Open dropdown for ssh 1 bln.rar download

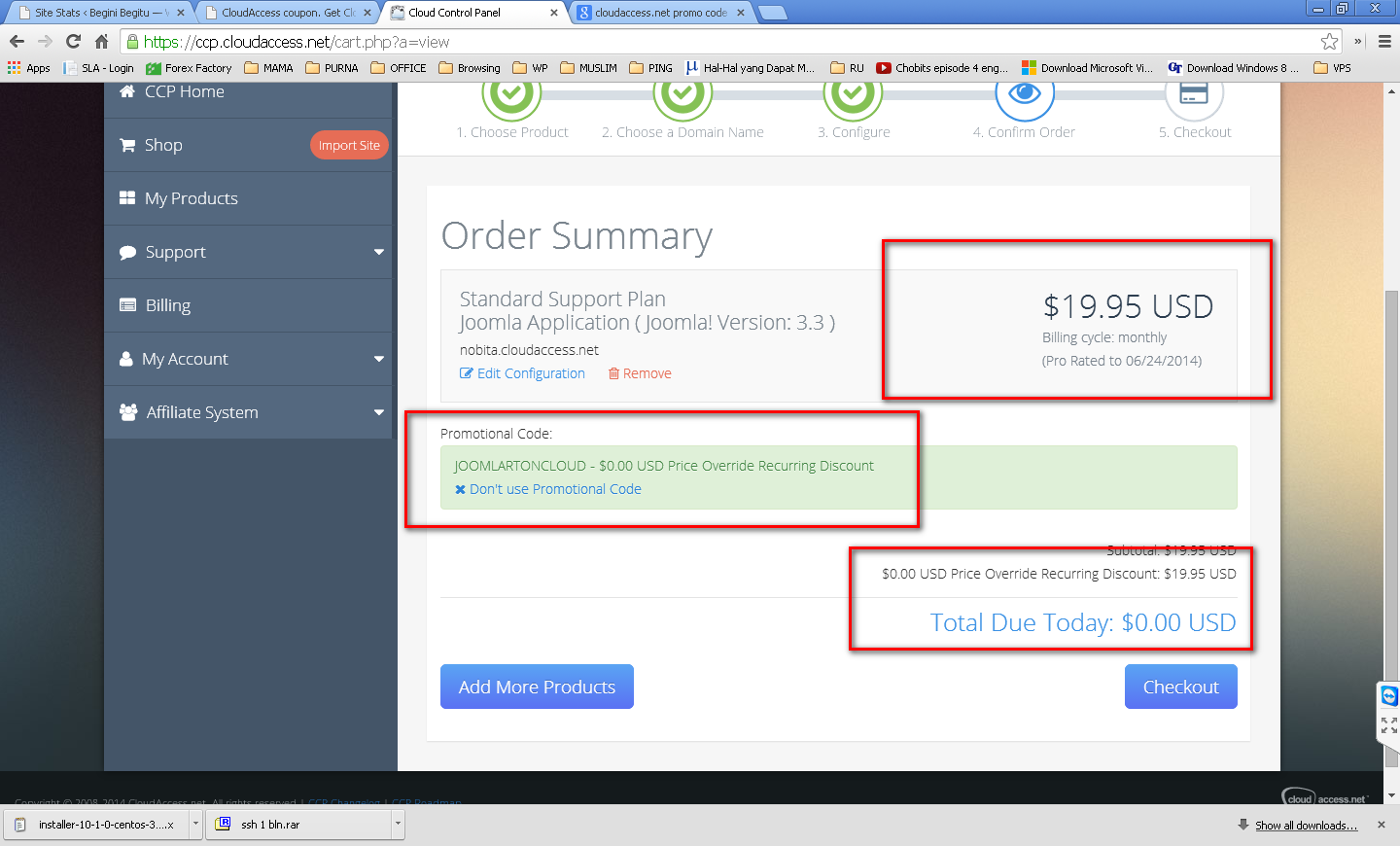398,824
